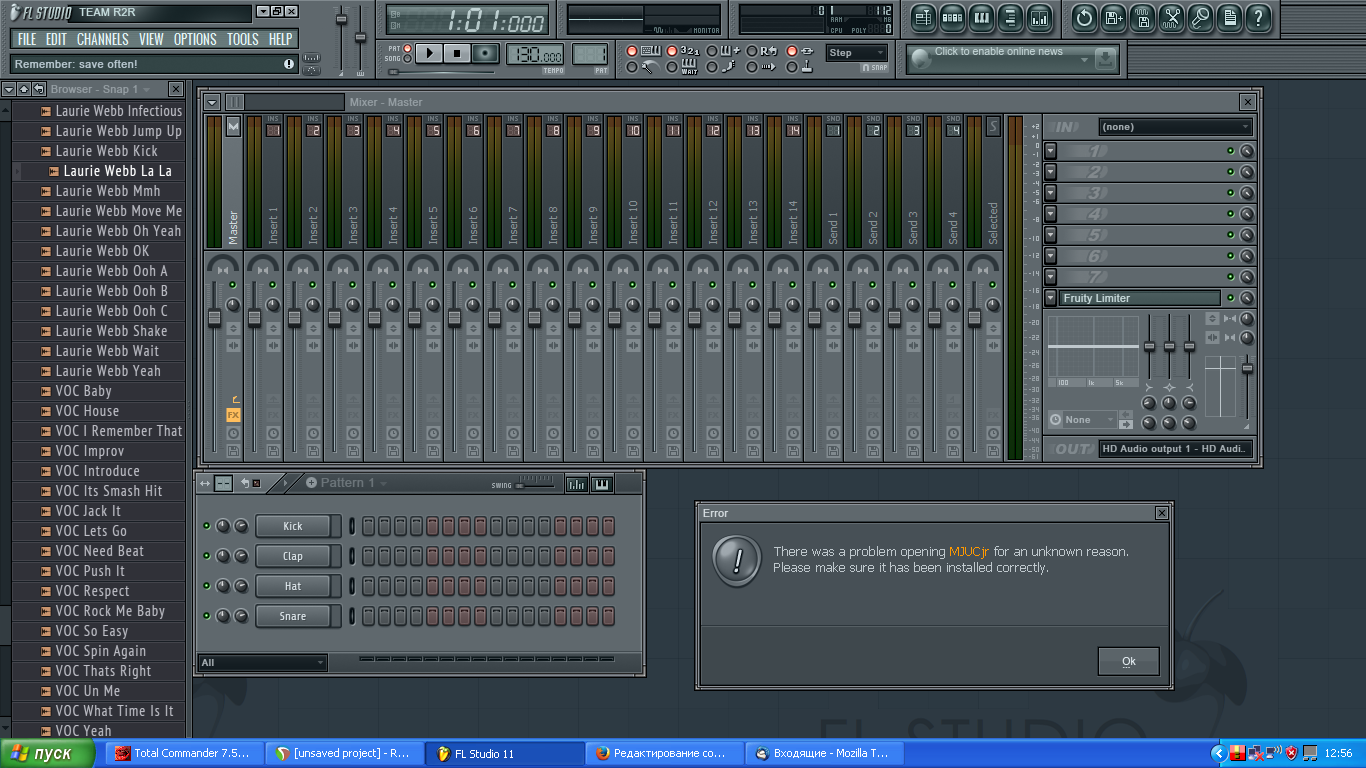This screenshot has height=768, width=1366.
Task: Click the download icon beside online news
Action: pos(1105,59)
